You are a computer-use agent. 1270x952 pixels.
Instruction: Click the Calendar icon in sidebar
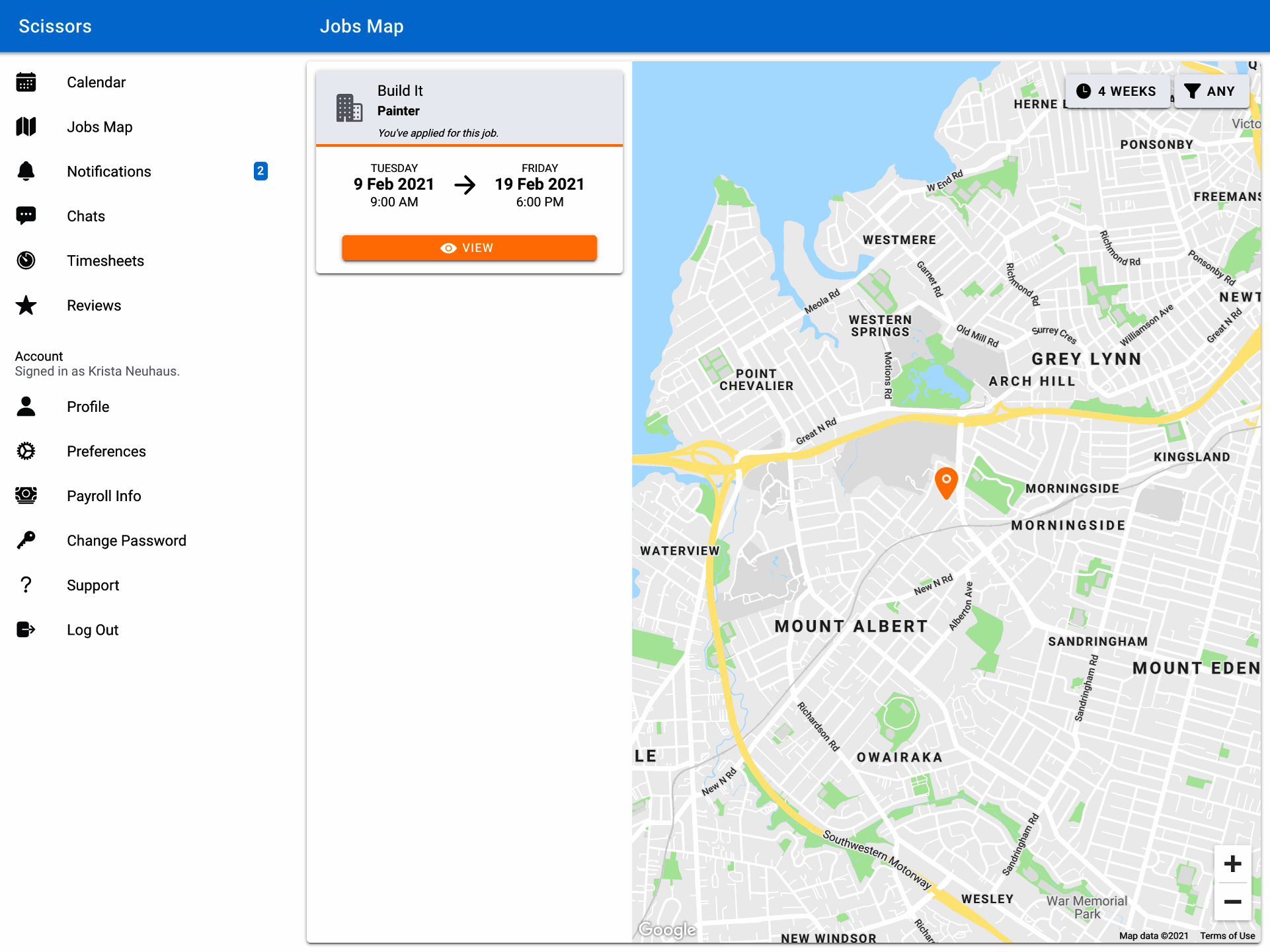26,83
